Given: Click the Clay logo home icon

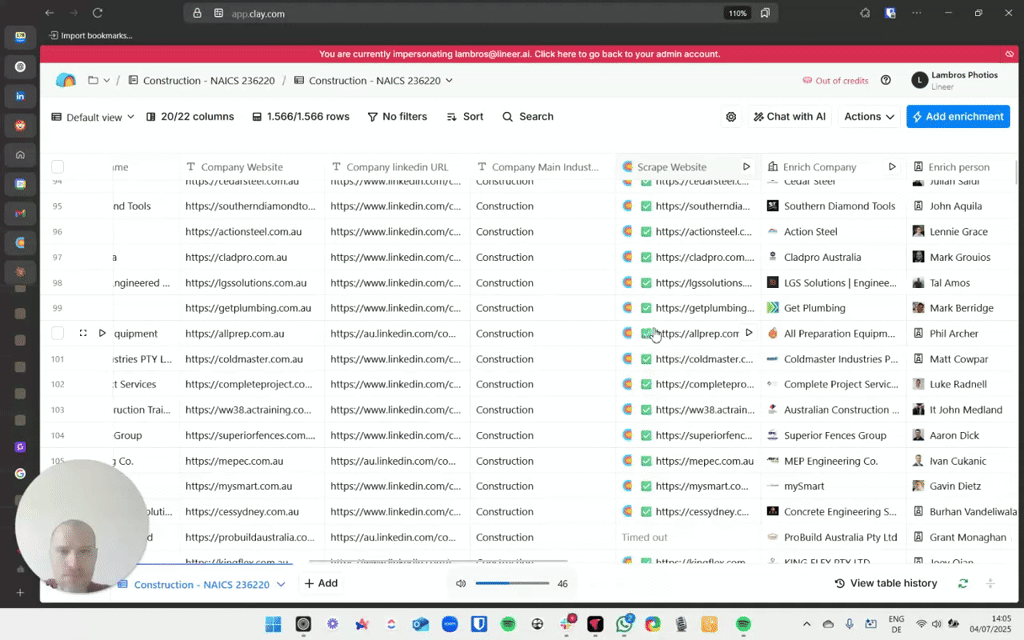Looking at the screenshot, I should [66, 80].
